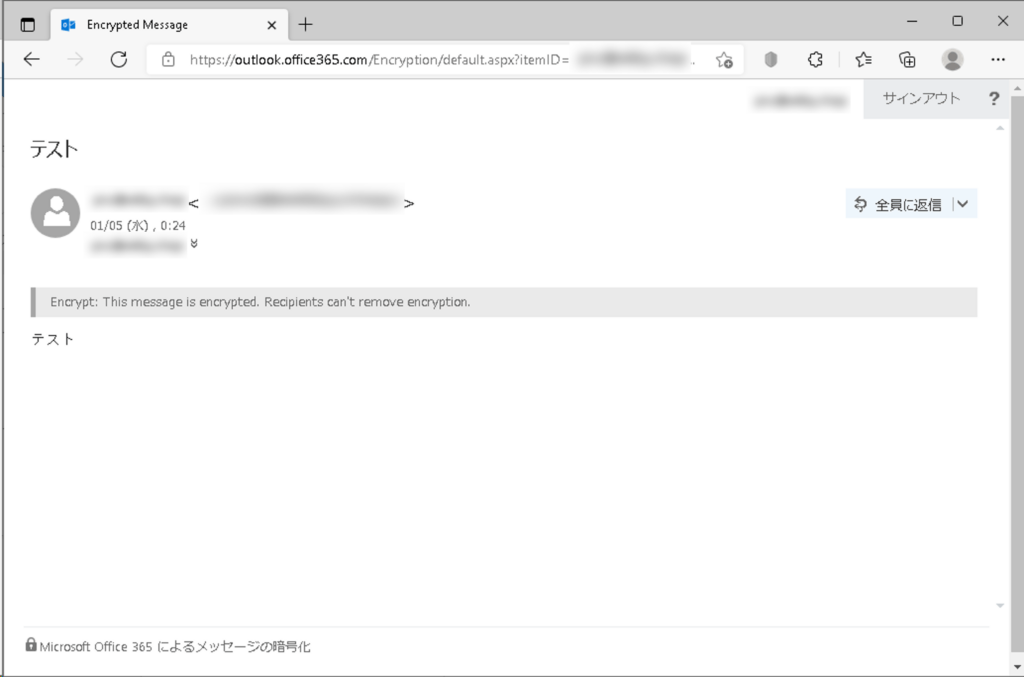
Task: Click the page vertical scrollbar
Action: (x=1017, y=377)
